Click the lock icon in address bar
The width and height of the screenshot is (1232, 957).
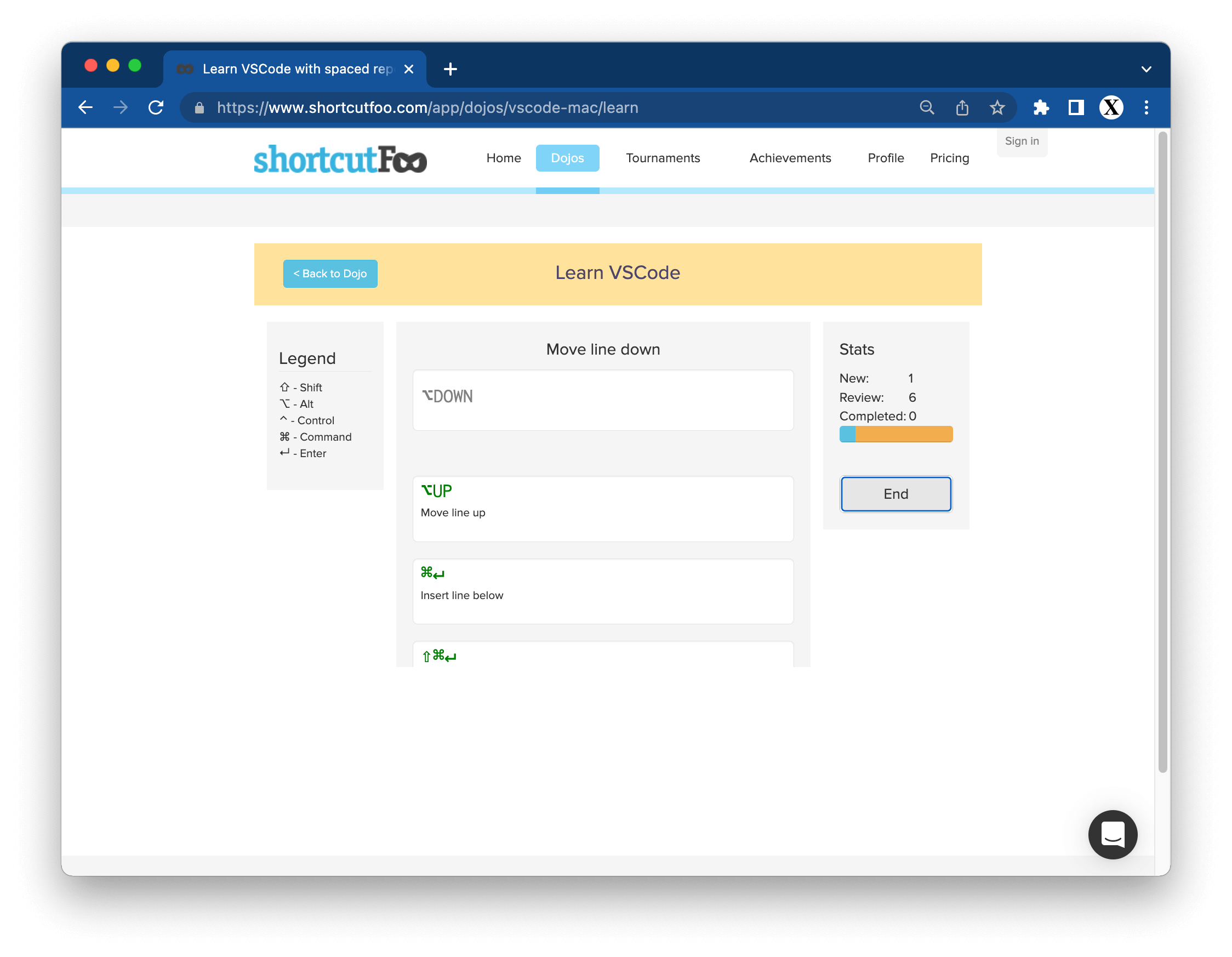click(x=199, y=108)
